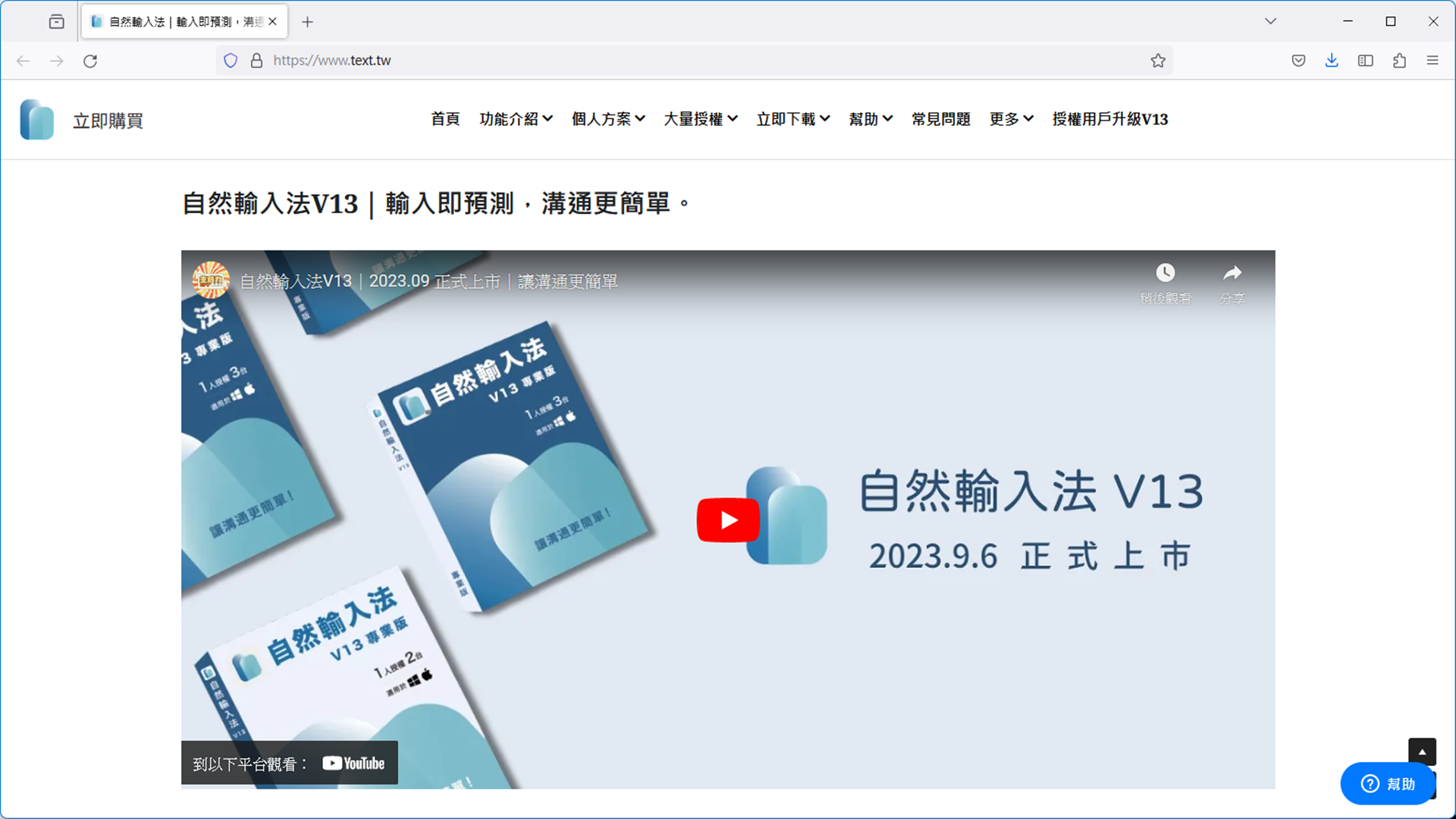Expand the 功能介紹 menu
1456x819 pixels.
tap(516, 119)
